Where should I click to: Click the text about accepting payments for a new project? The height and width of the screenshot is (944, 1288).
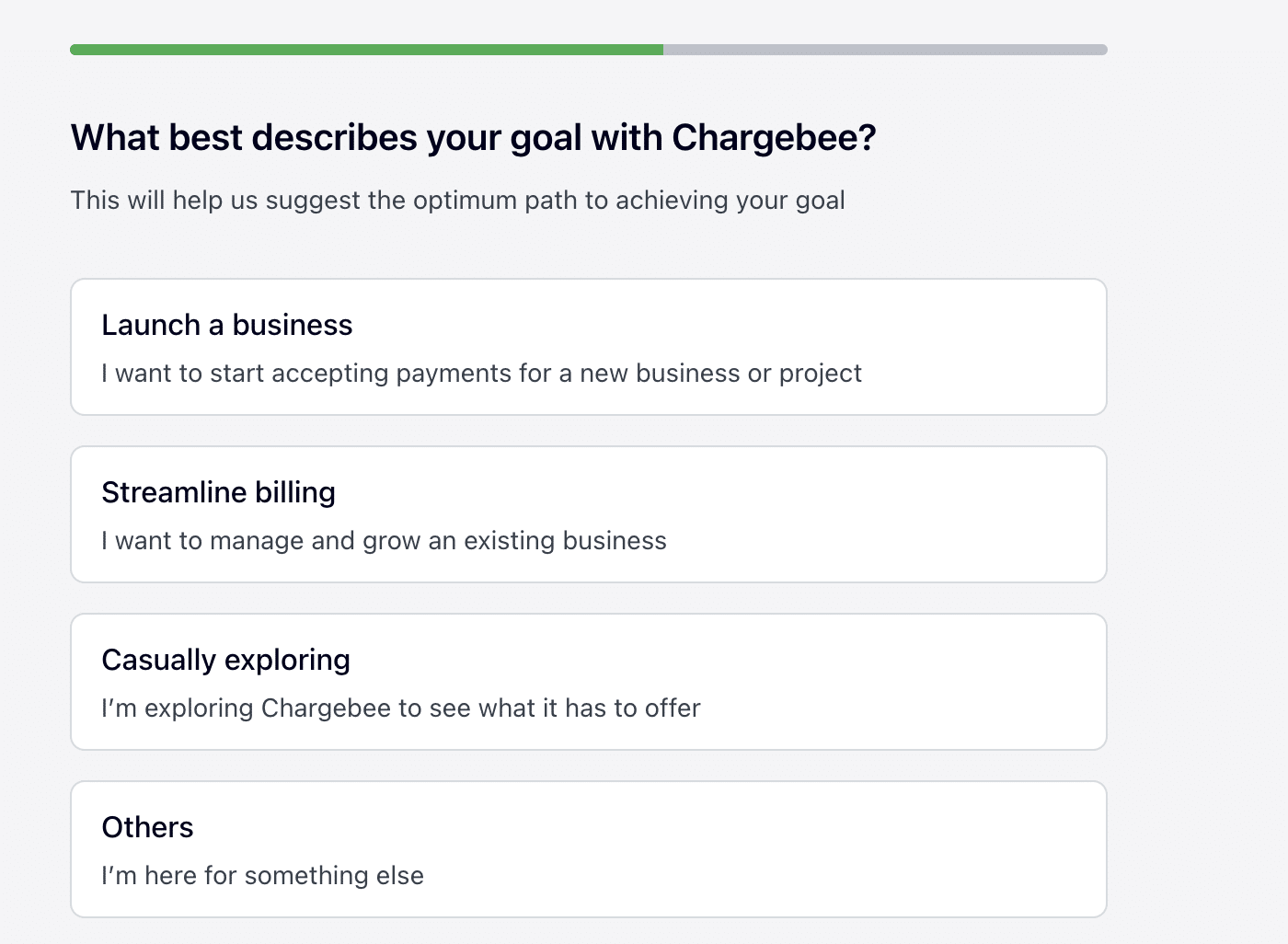(481, 373)
